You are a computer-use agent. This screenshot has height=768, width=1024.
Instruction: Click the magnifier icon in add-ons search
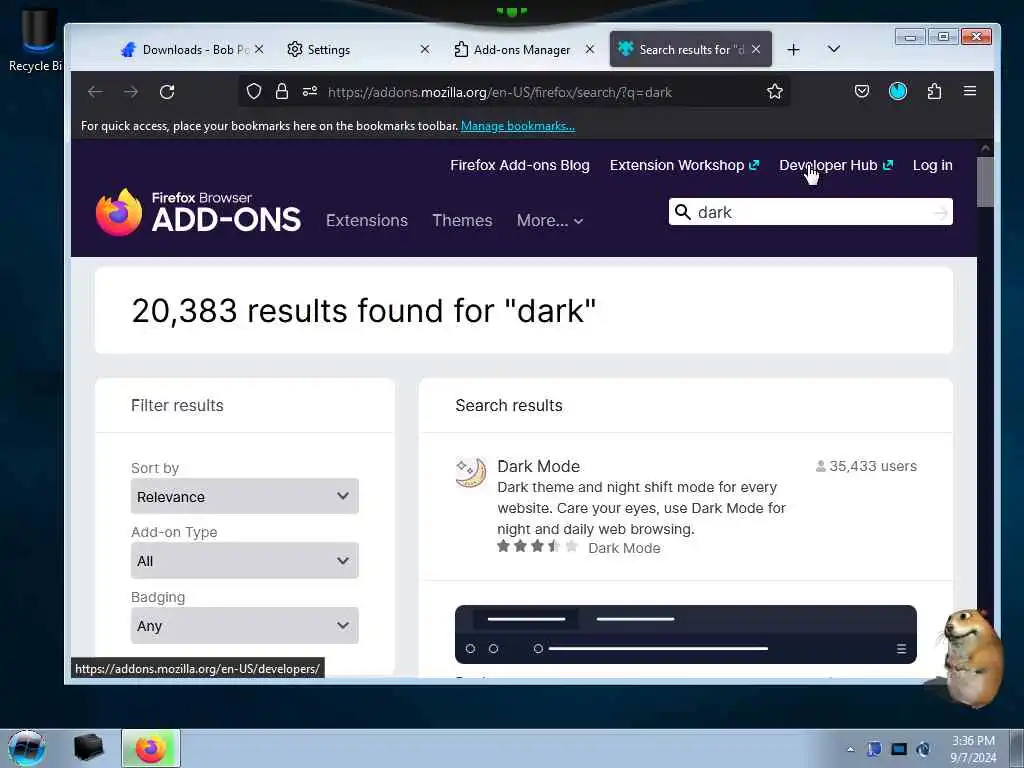pos(682,212)
